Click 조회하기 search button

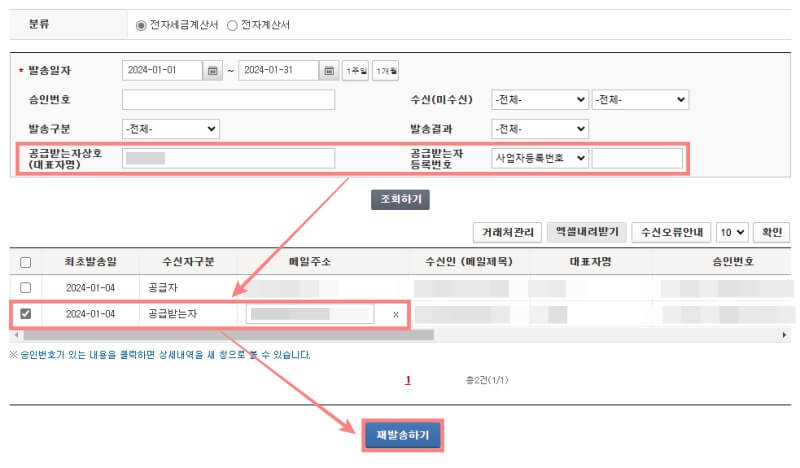coord(401,200)
